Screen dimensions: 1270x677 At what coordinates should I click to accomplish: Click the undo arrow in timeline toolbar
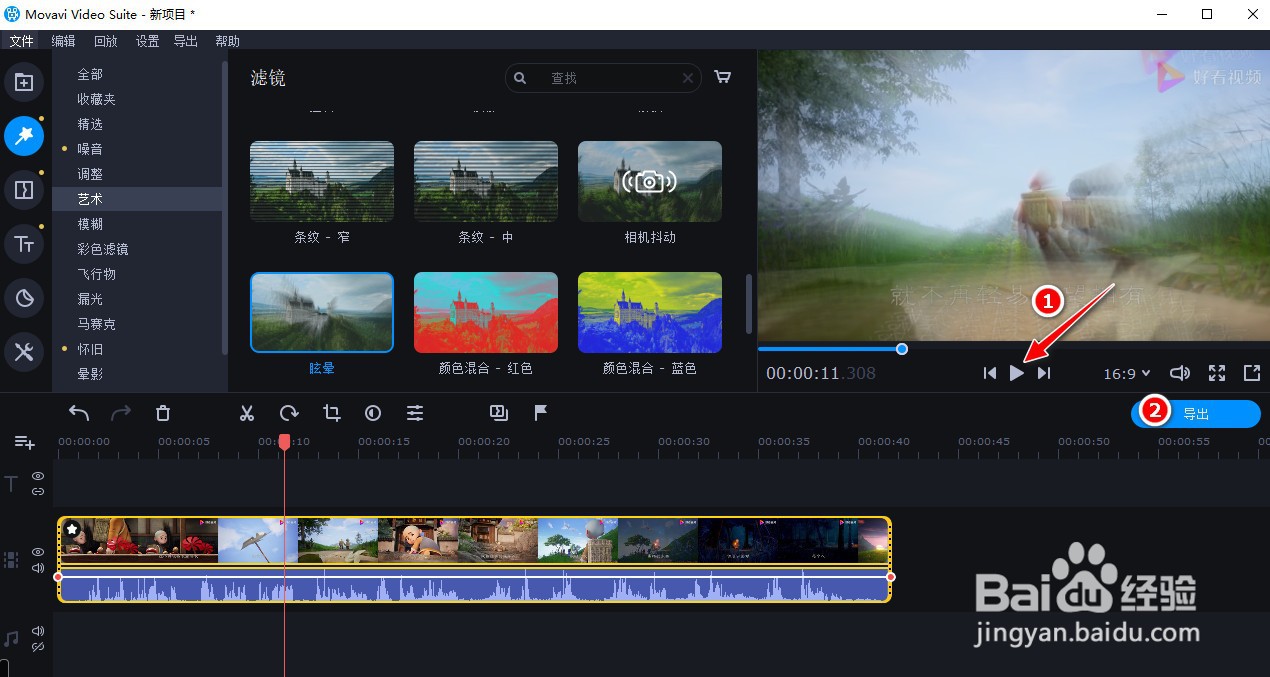point(79,412)
